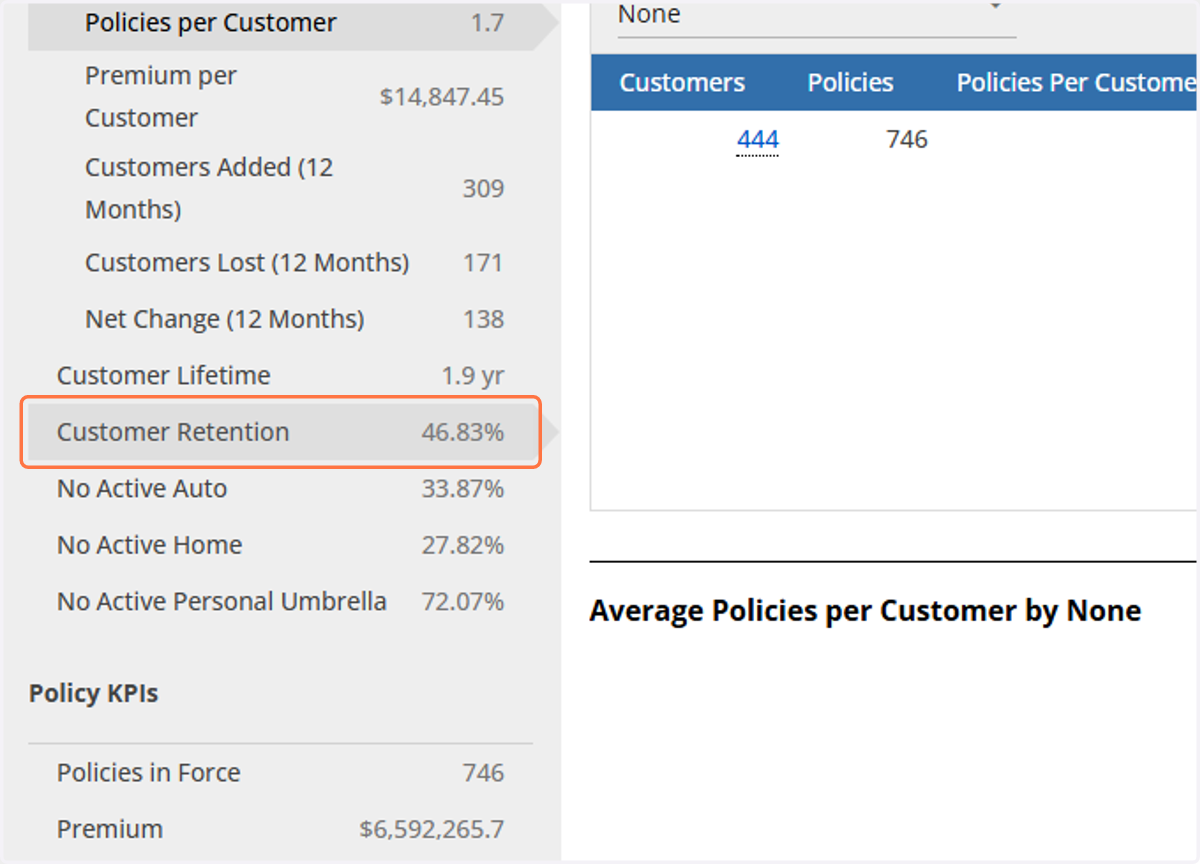This screenshot has height=864, width=1200.
Task: Sort by Policies Per Customer column header
Action: click(x=1077, y=83)
